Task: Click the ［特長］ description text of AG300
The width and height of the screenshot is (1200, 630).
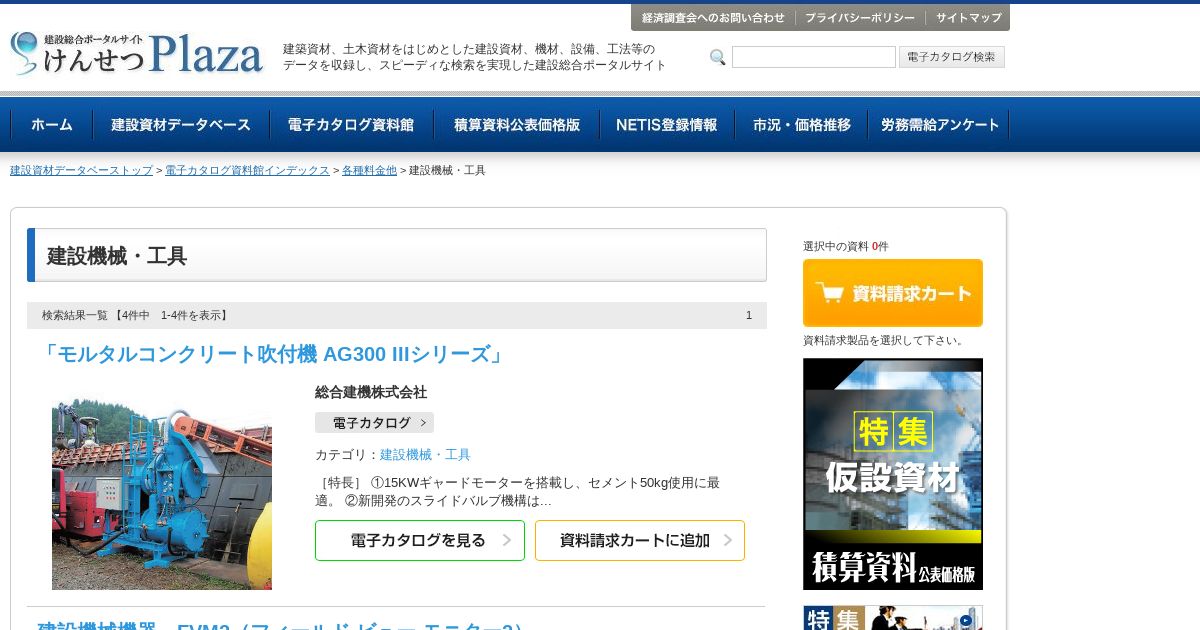Action: pyautogui.click(x=518, y=492)
